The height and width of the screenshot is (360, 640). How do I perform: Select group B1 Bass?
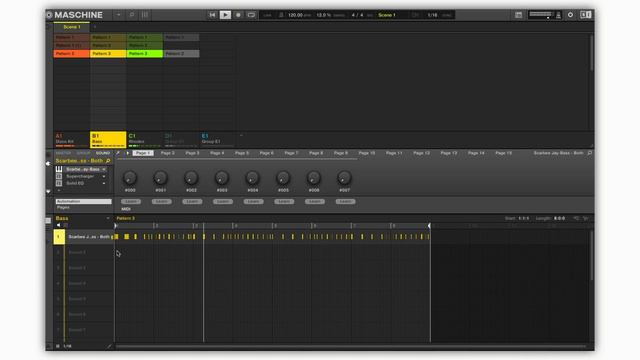(x=108, y=139)
